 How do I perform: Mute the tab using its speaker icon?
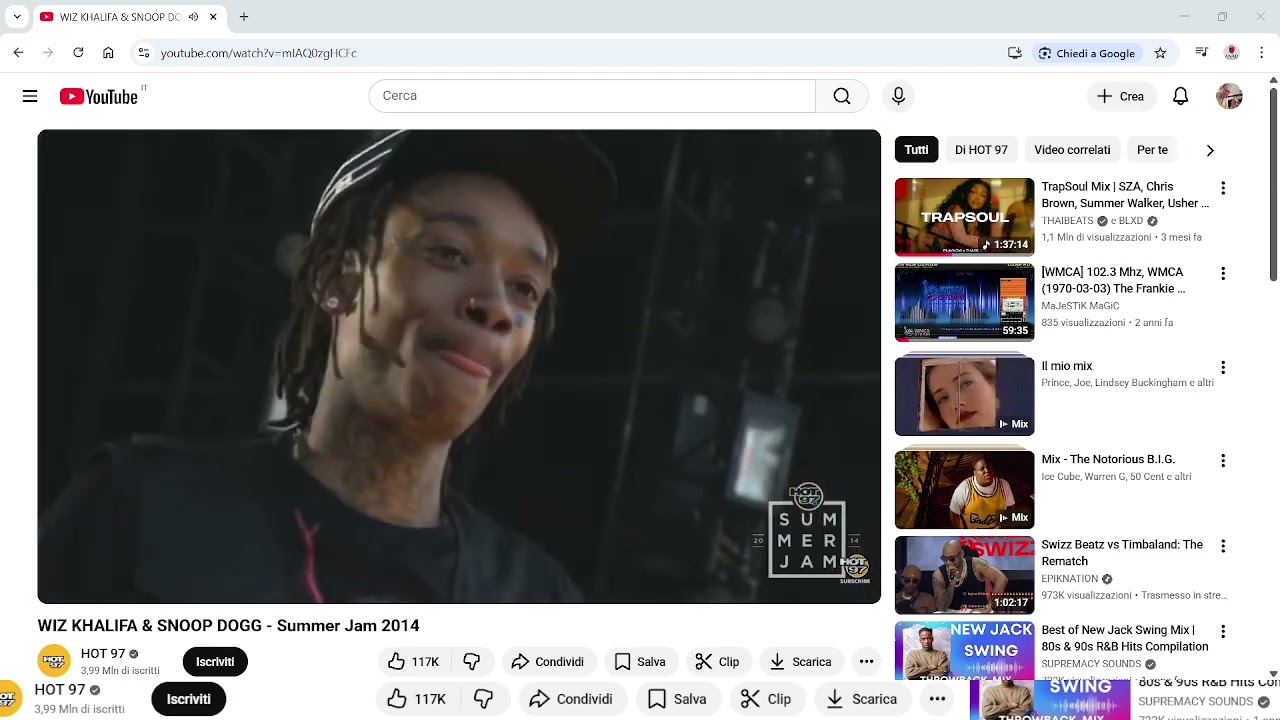(x=193, y=17)
